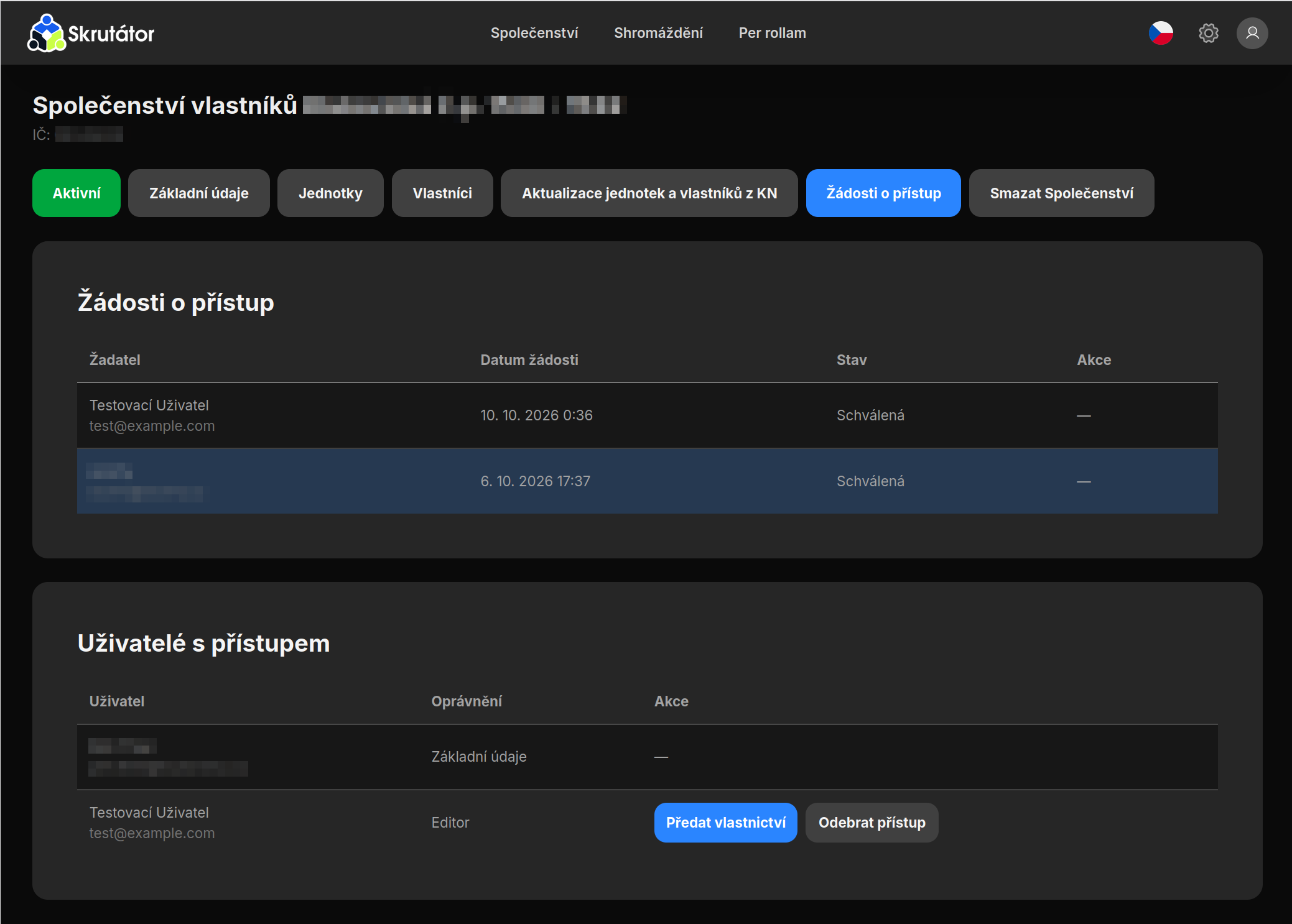Screen dimensions: 1292x924
Task: Switch to Jednotky tab
Action: coord(330,193)
